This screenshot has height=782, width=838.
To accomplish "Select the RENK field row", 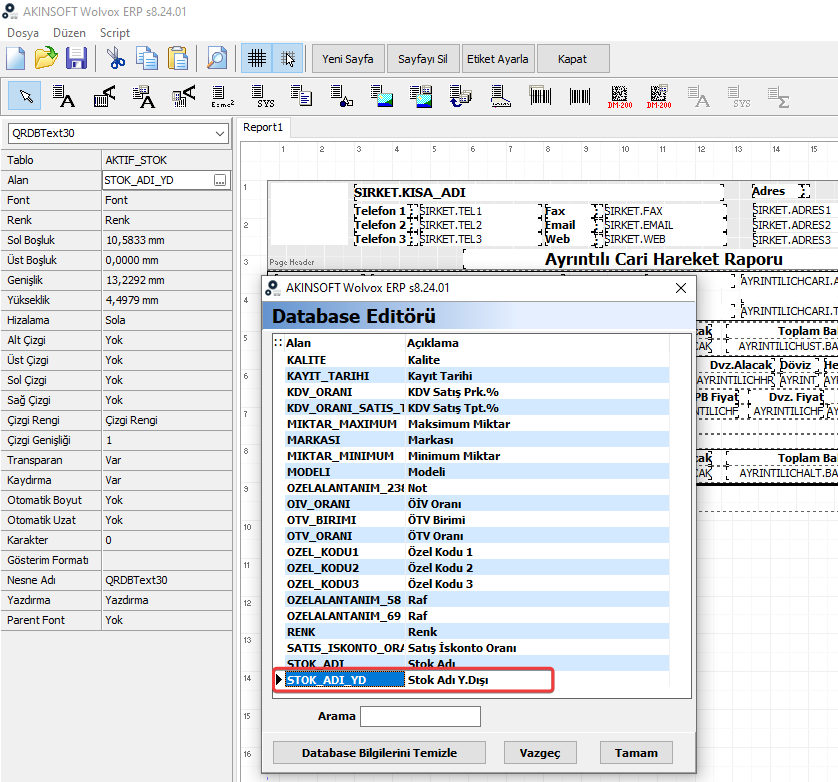I will point(472,632).
